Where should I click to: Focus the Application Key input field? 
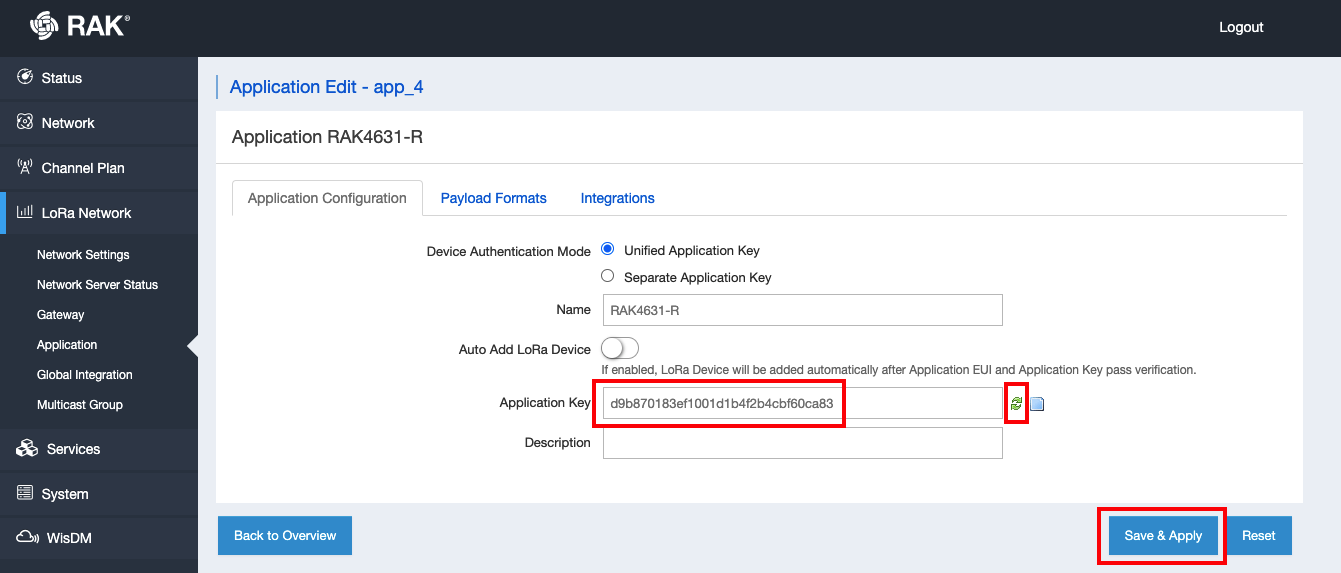tap(802, 403)
